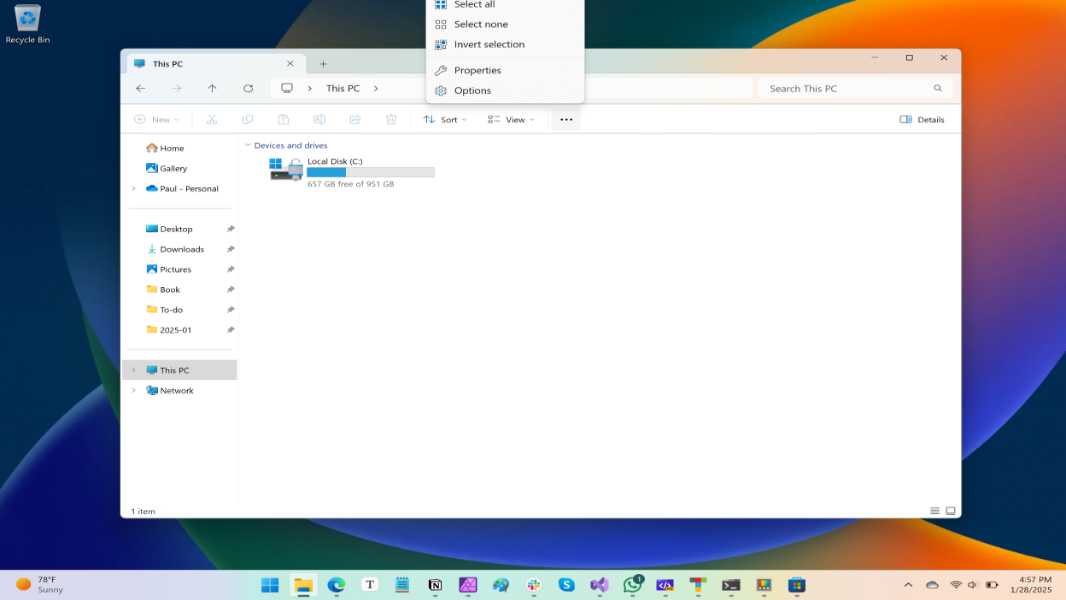Expand the Network item in the sidebar
1066x600 pixels.
133,390
